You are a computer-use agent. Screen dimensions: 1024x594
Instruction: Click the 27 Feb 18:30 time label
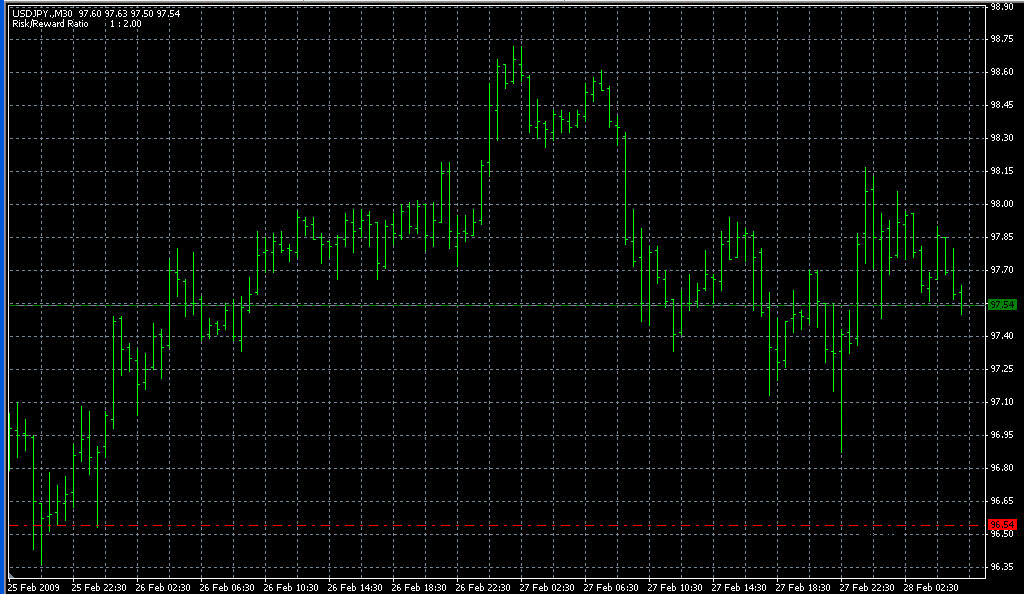(803, 587)
